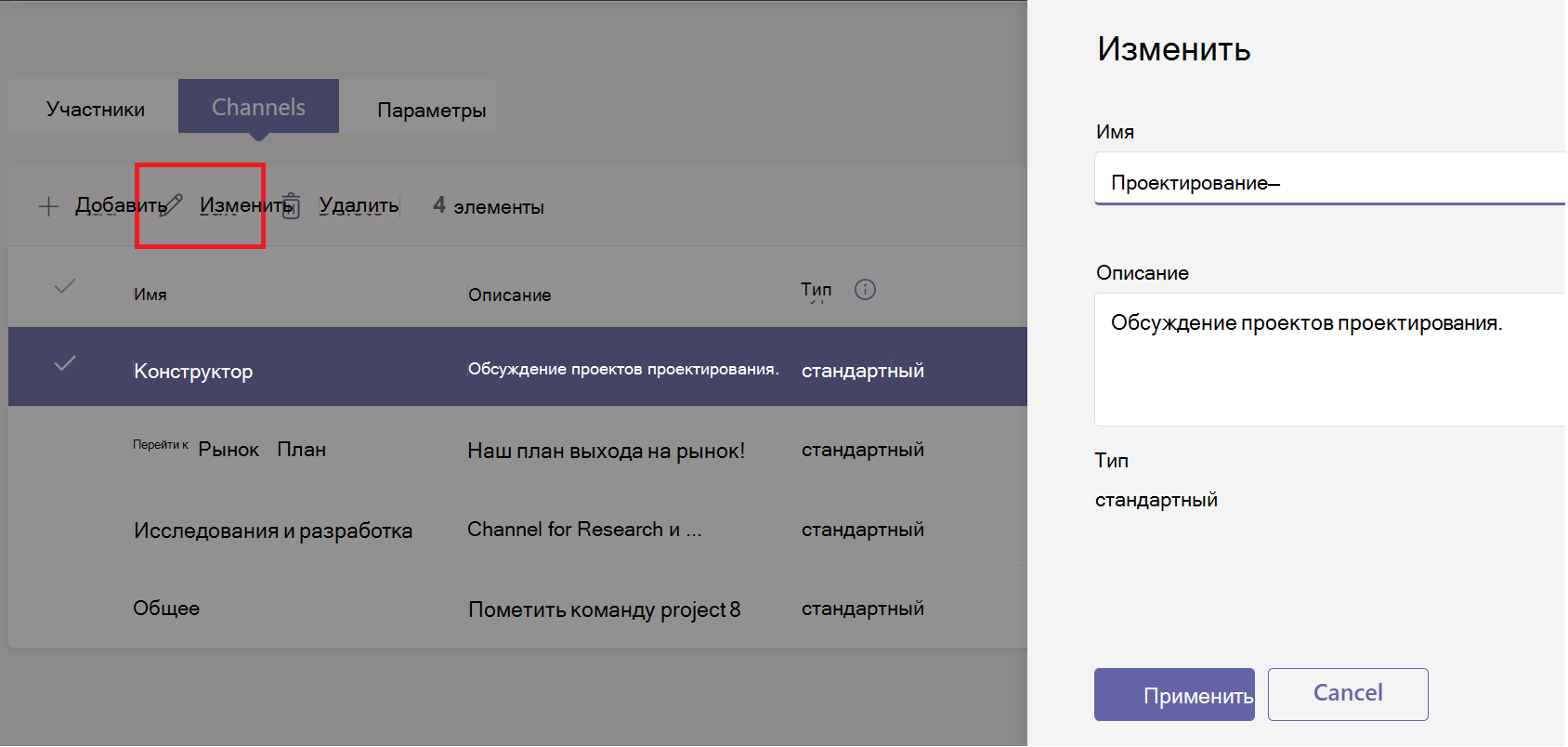Click the Удалить button

[341, 205]
